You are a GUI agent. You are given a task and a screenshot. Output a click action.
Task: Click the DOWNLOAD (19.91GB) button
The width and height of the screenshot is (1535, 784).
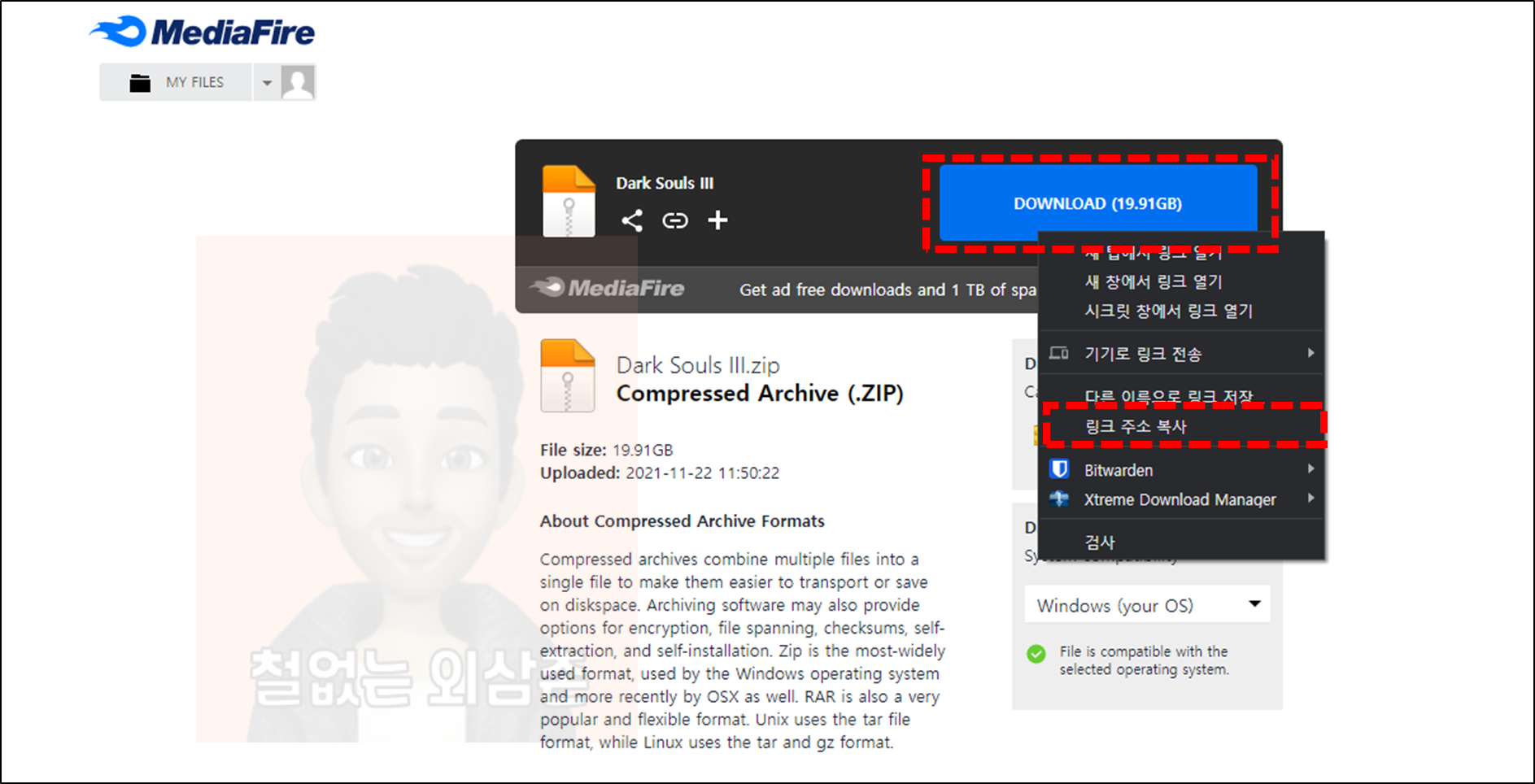[x=1097, y=203]
